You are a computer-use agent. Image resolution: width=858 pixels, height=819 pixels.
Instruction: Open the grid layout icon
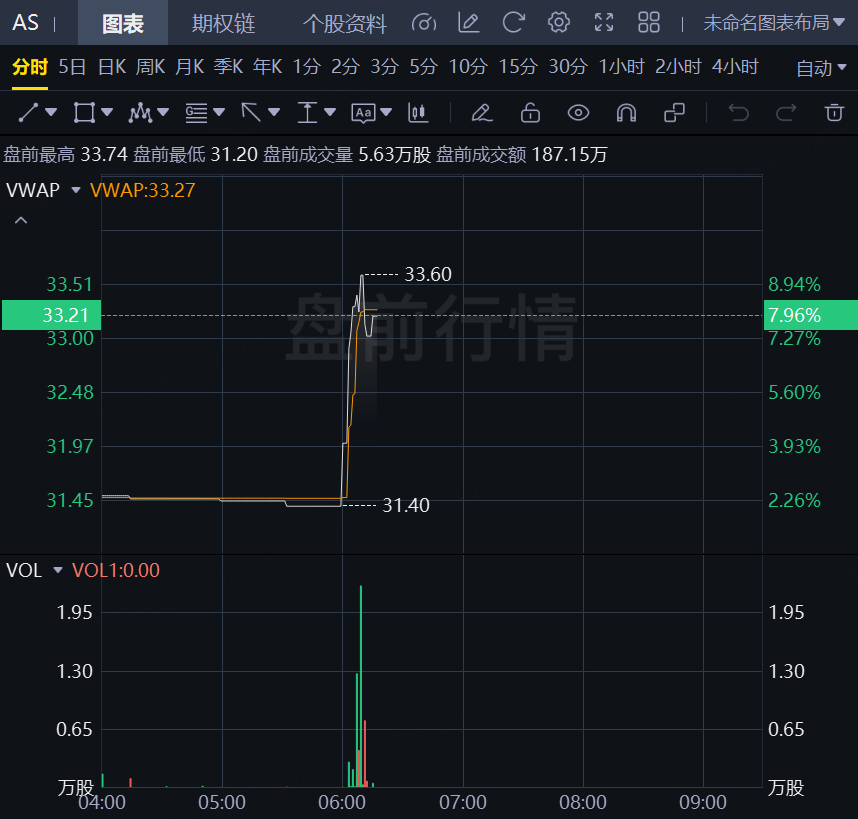649,23
